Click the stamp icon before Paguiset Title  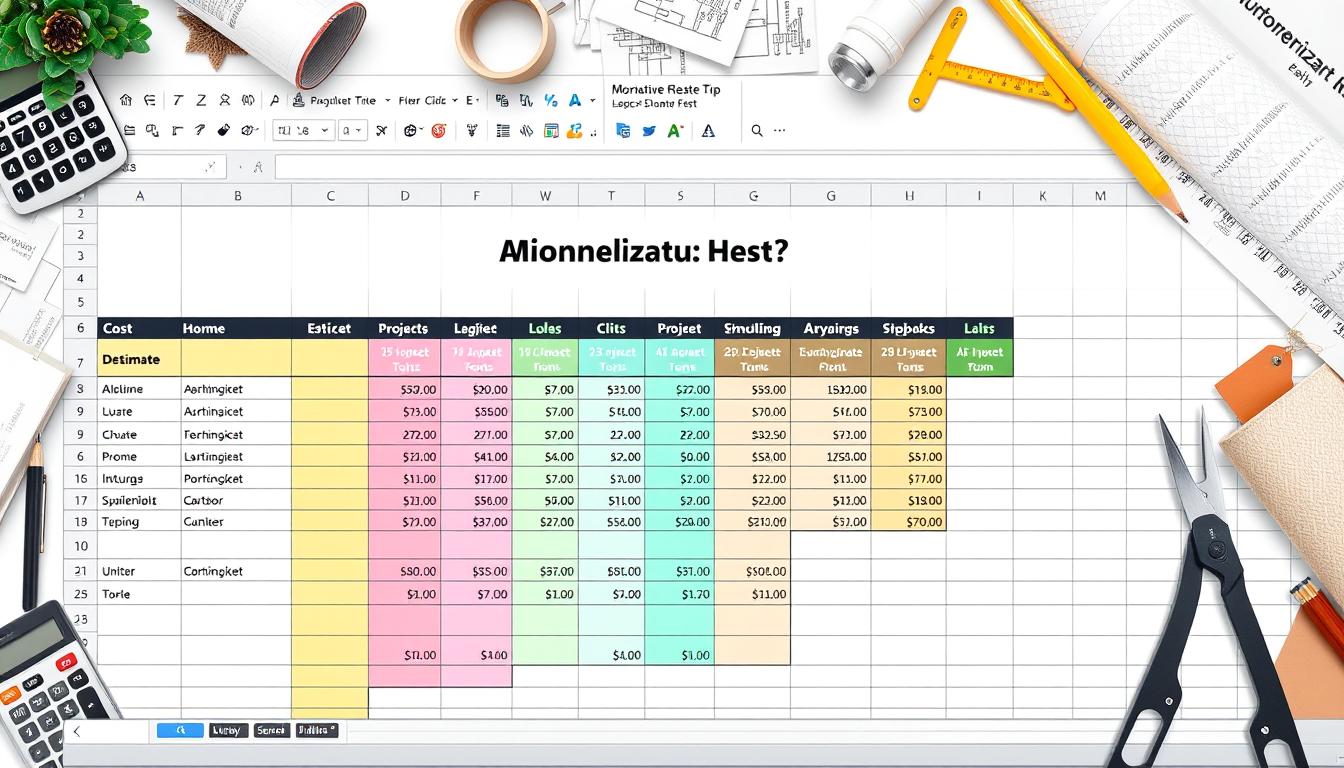point(298,100)
